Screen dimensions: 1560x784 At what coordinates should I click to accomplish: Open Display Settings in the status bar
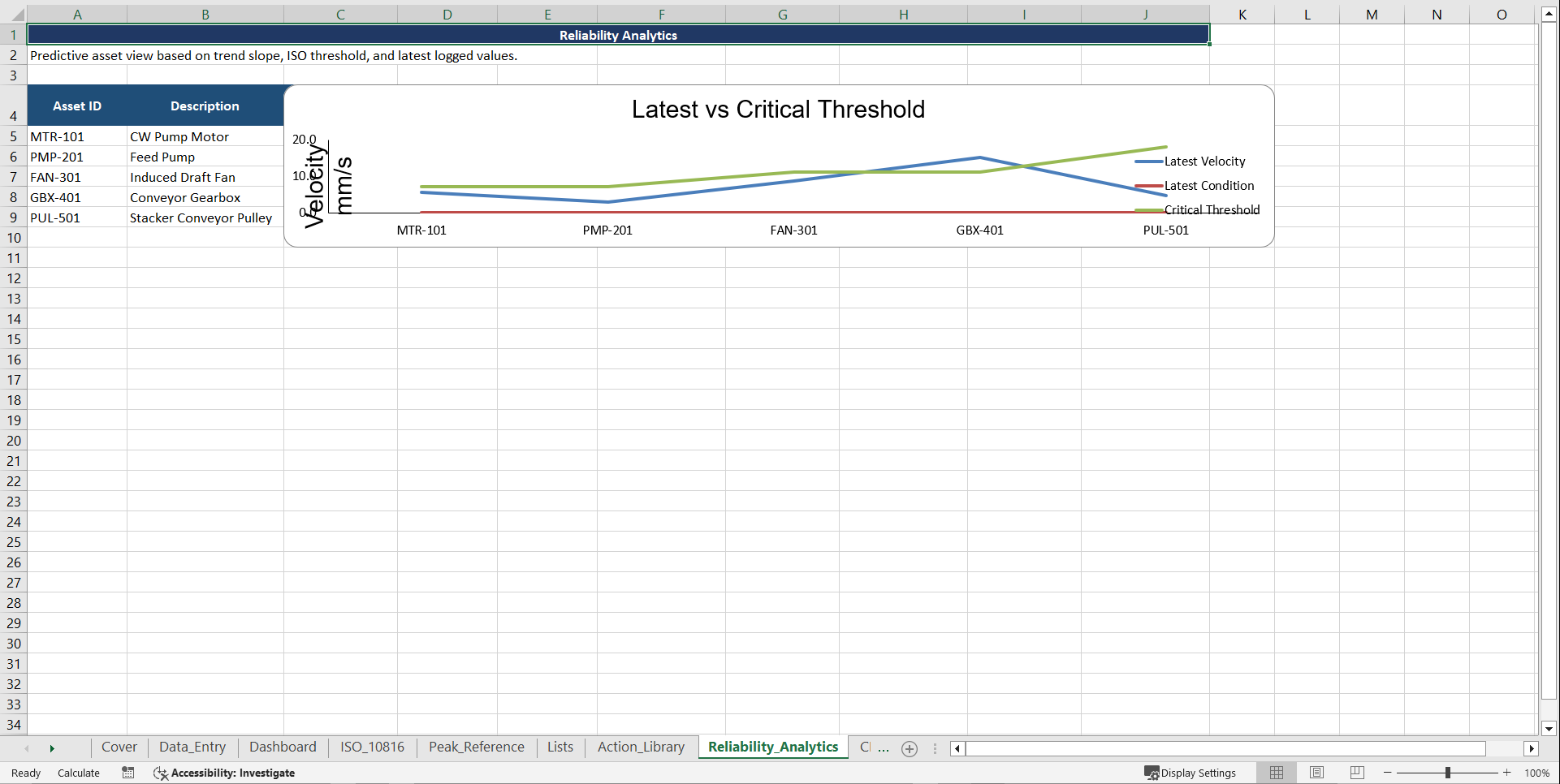pos(1191,773)
